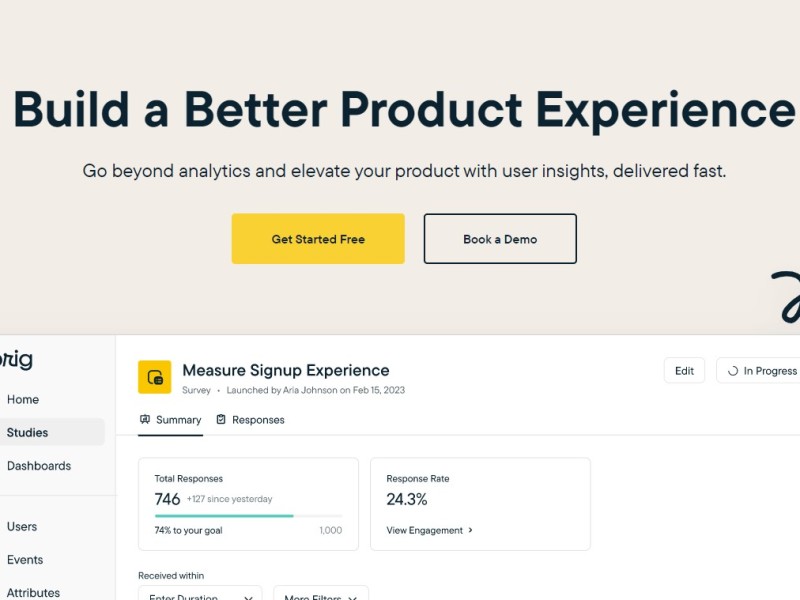Select the Summary tab
This screenshot has width=800, height=600.
pyautogui.click(x=170, y=420)
